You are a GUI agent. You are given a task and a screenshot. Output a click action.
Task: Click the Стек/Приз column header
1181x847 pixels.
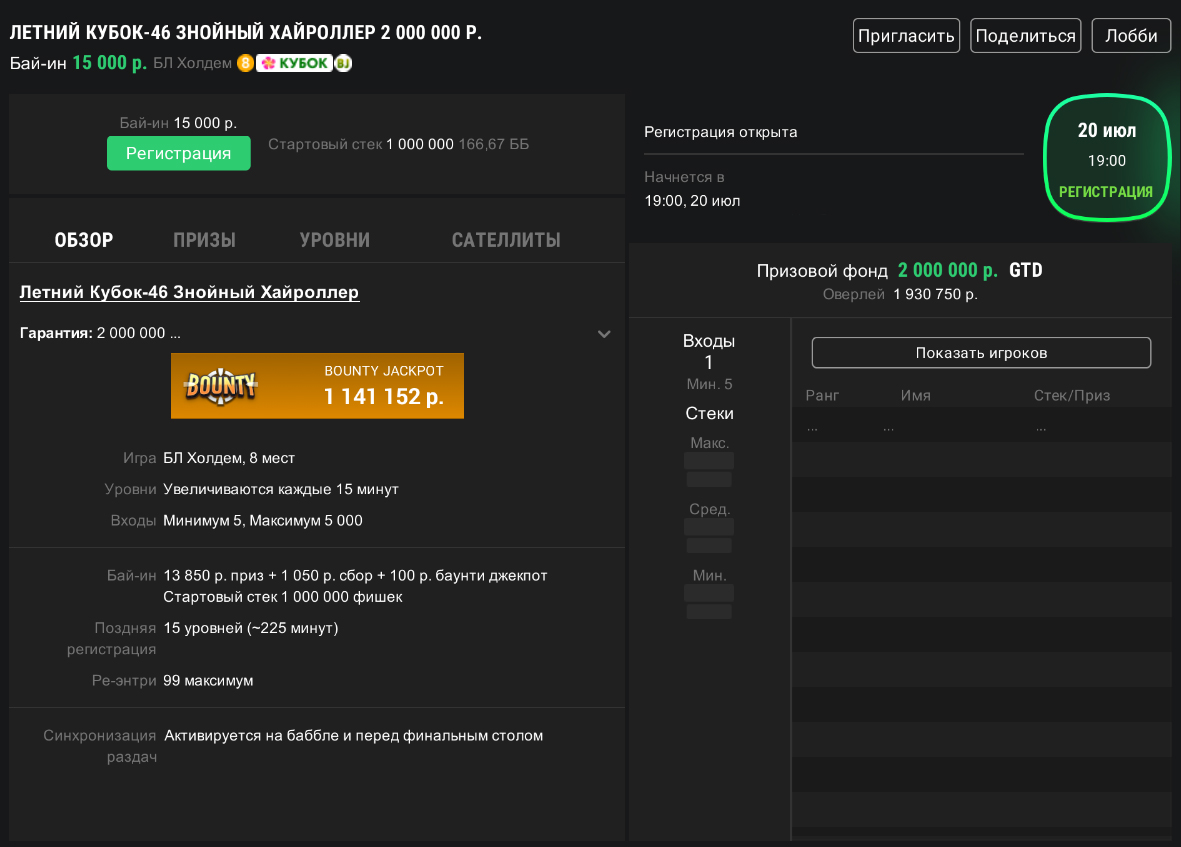click(1072, 395)
